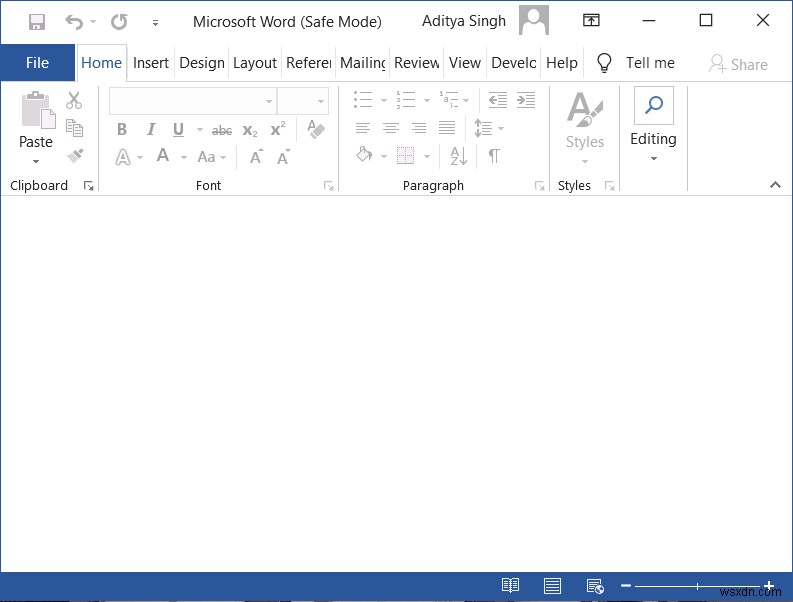793x602 pixels.
Task: Open the File menu button
Action: [x=37, y=62]
